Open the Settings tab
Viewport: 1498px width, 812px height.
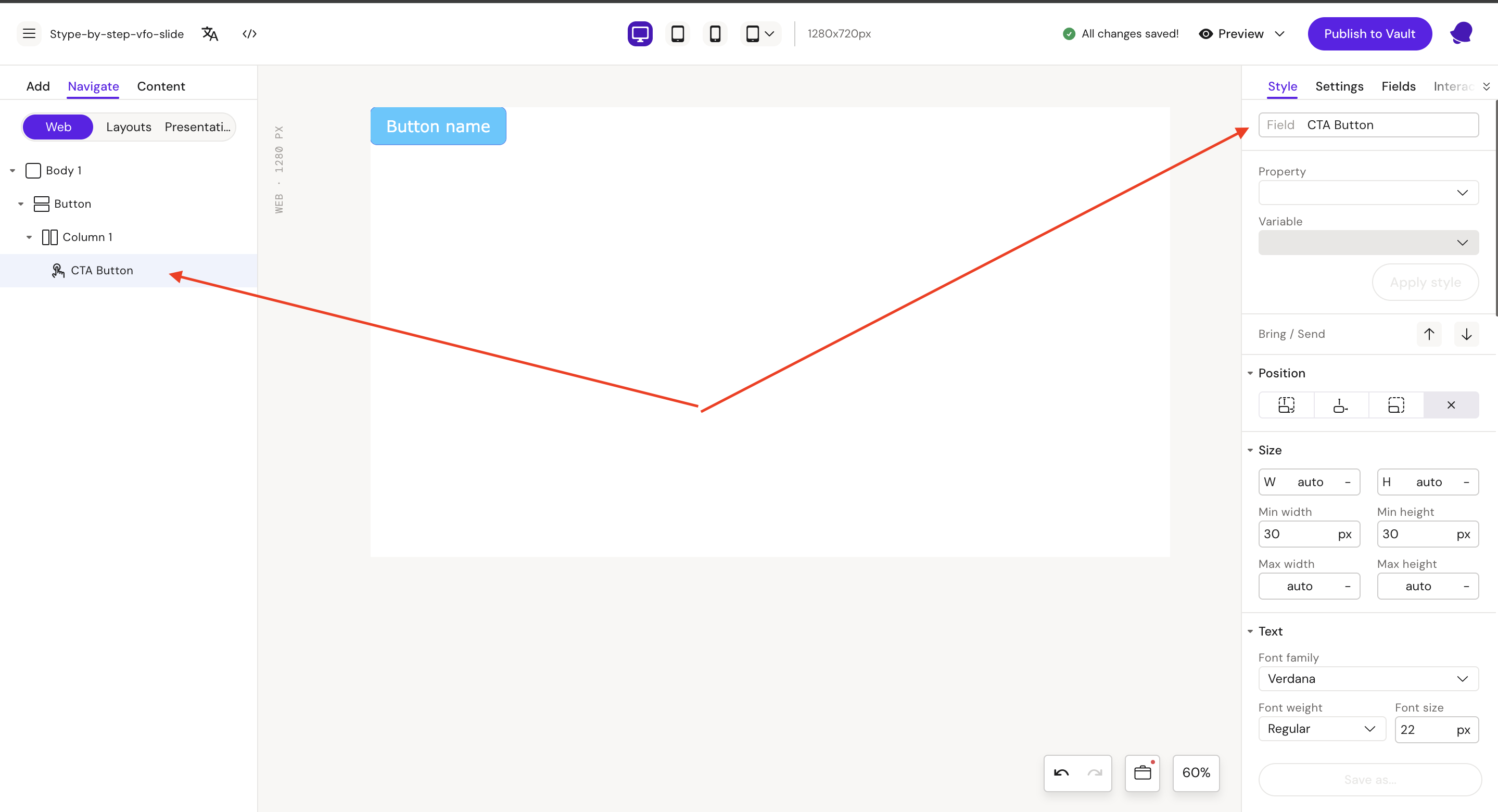click(1339, 86)
